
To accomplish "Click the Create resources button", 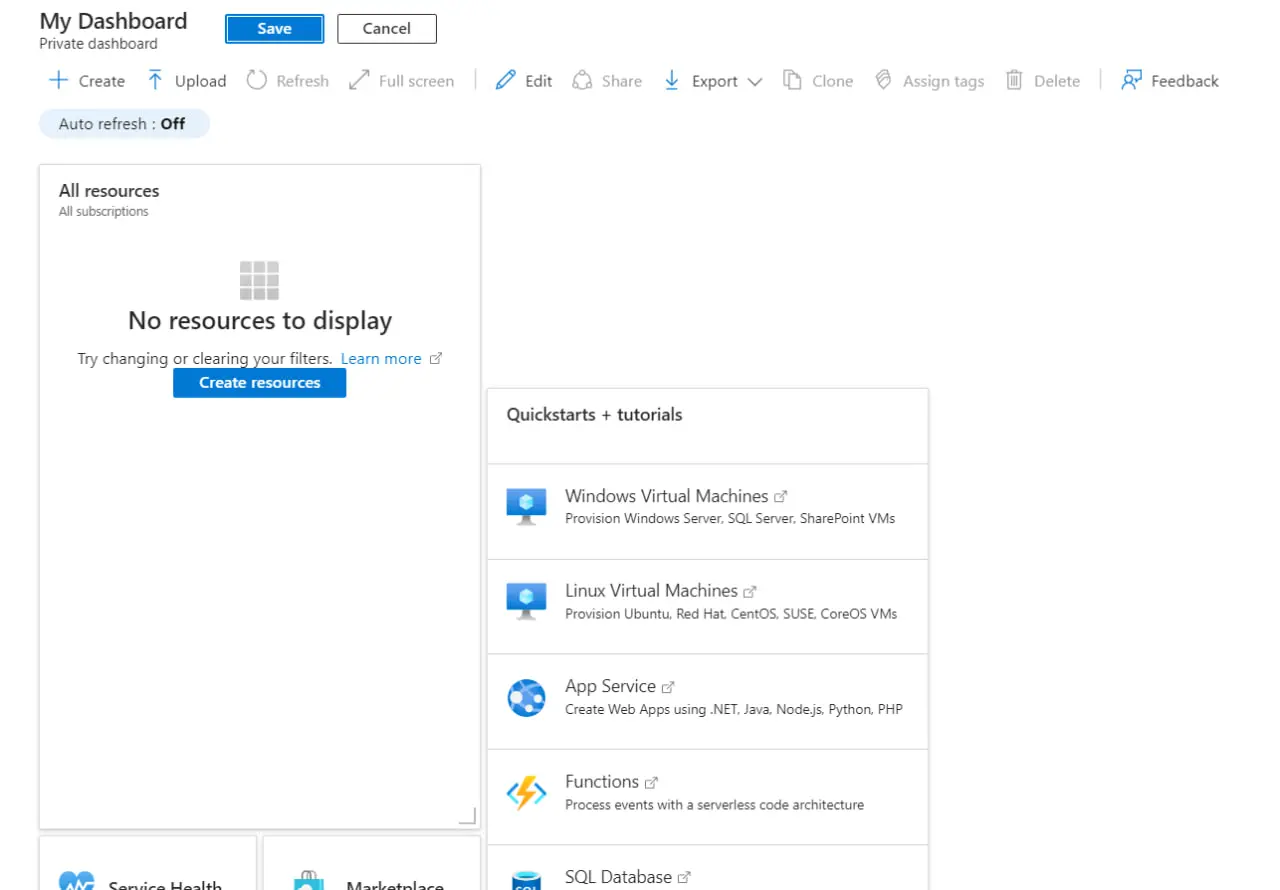I will (x=260, y=383).
